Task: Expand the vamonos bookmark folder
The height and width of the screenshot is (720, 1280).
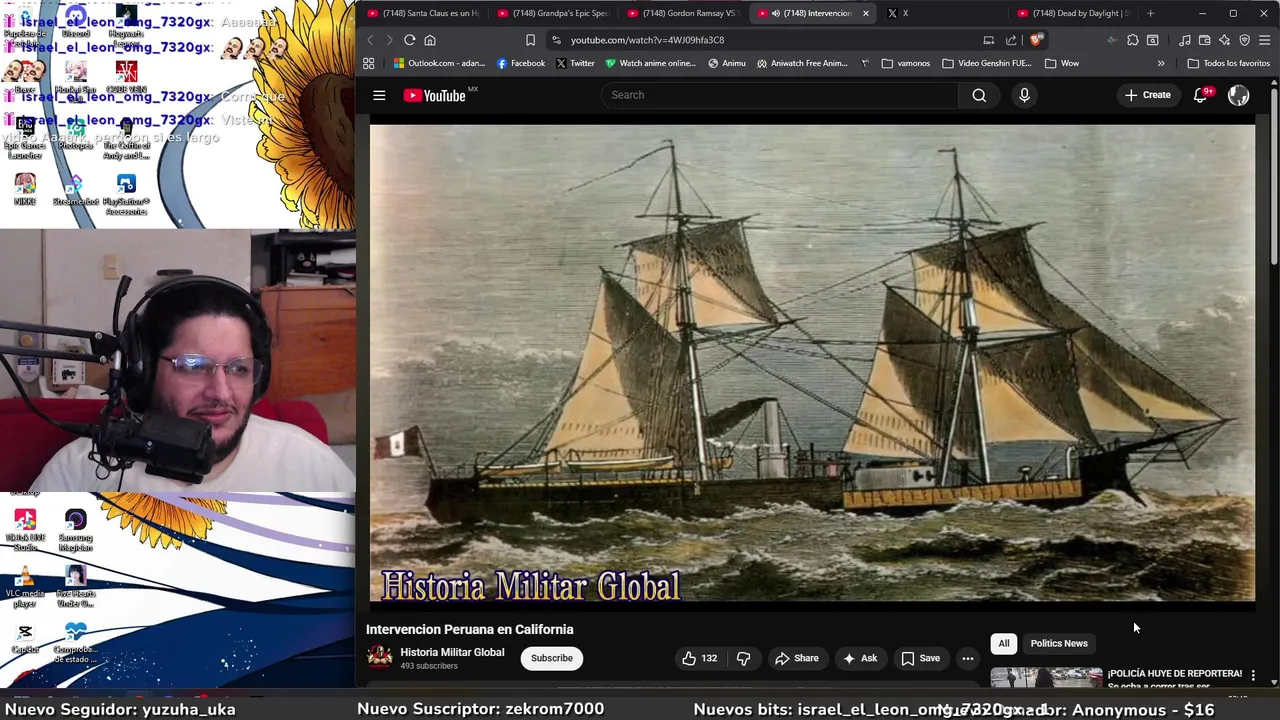Action: (906, 63)
